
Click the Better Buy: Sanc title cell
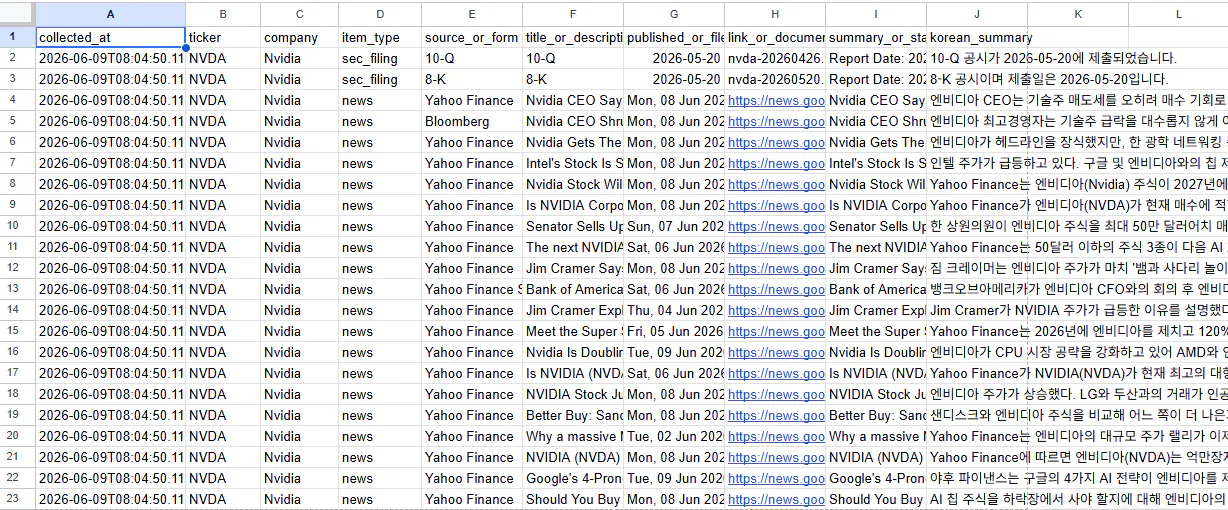click(x=573, y=415)
